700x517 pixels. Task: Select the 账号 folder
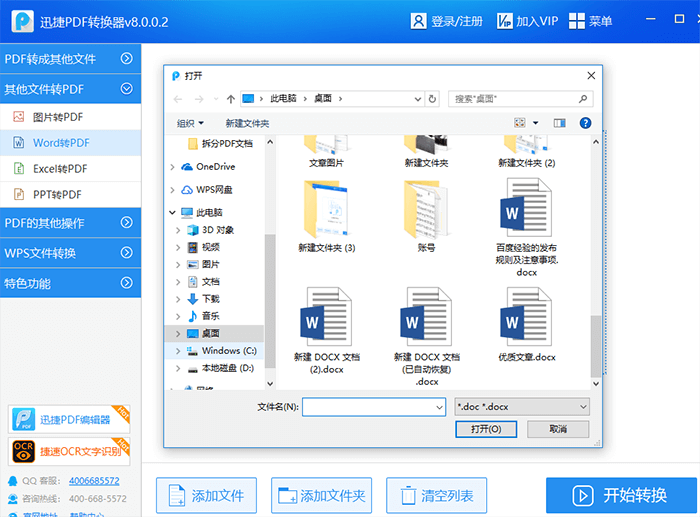pos(426,217)
